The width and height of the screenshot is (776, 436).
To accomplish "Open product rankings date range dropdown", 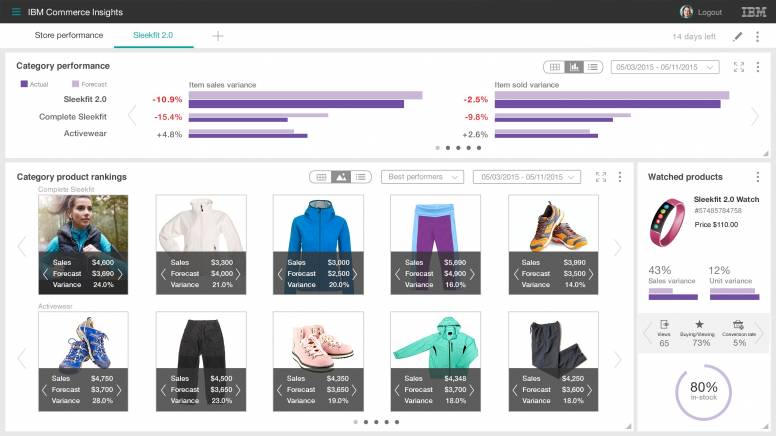I will [x=530, y=177].
